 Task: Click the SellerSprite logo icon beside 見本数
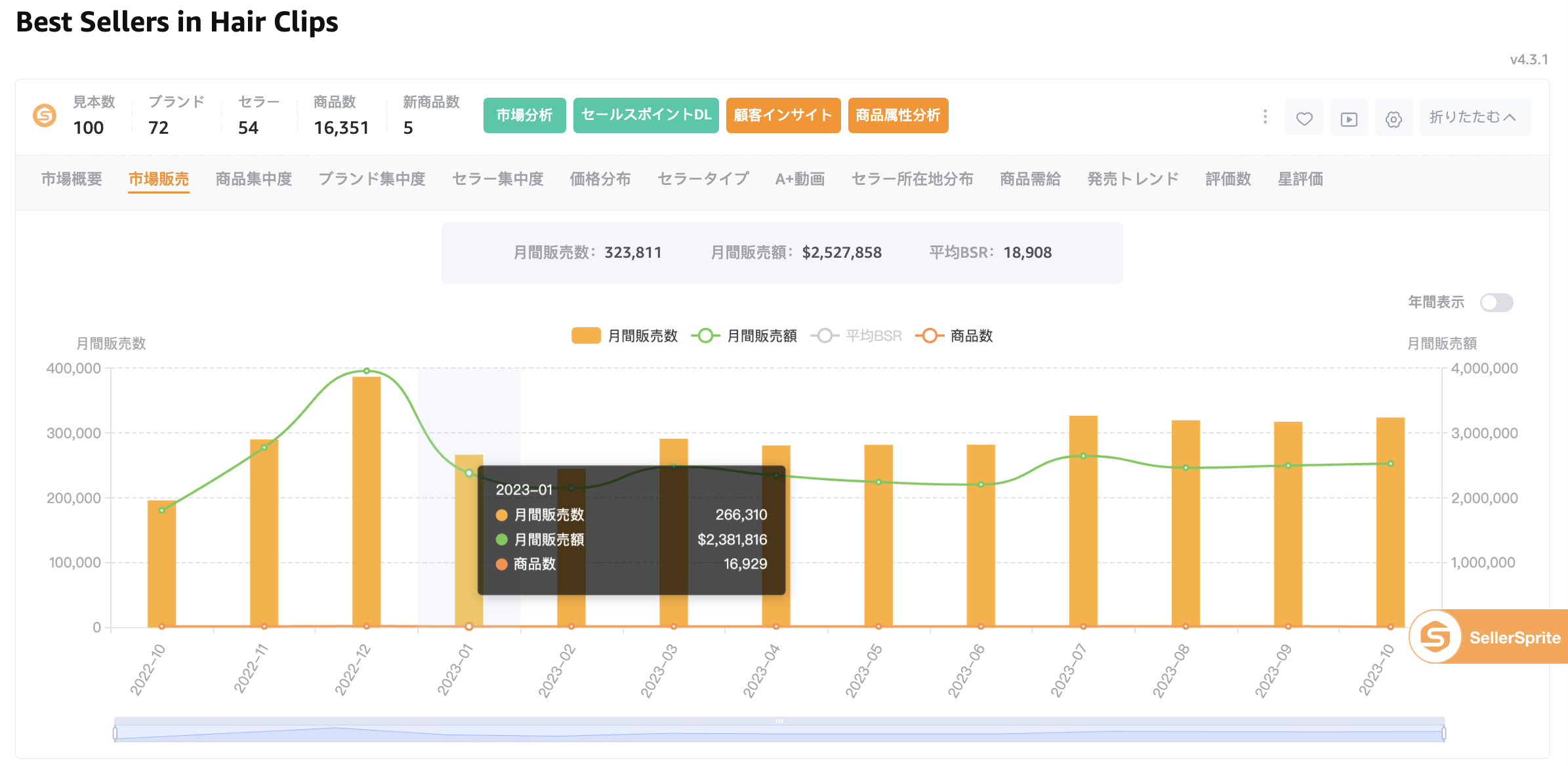pyautogui.click(x=45, y=115)
